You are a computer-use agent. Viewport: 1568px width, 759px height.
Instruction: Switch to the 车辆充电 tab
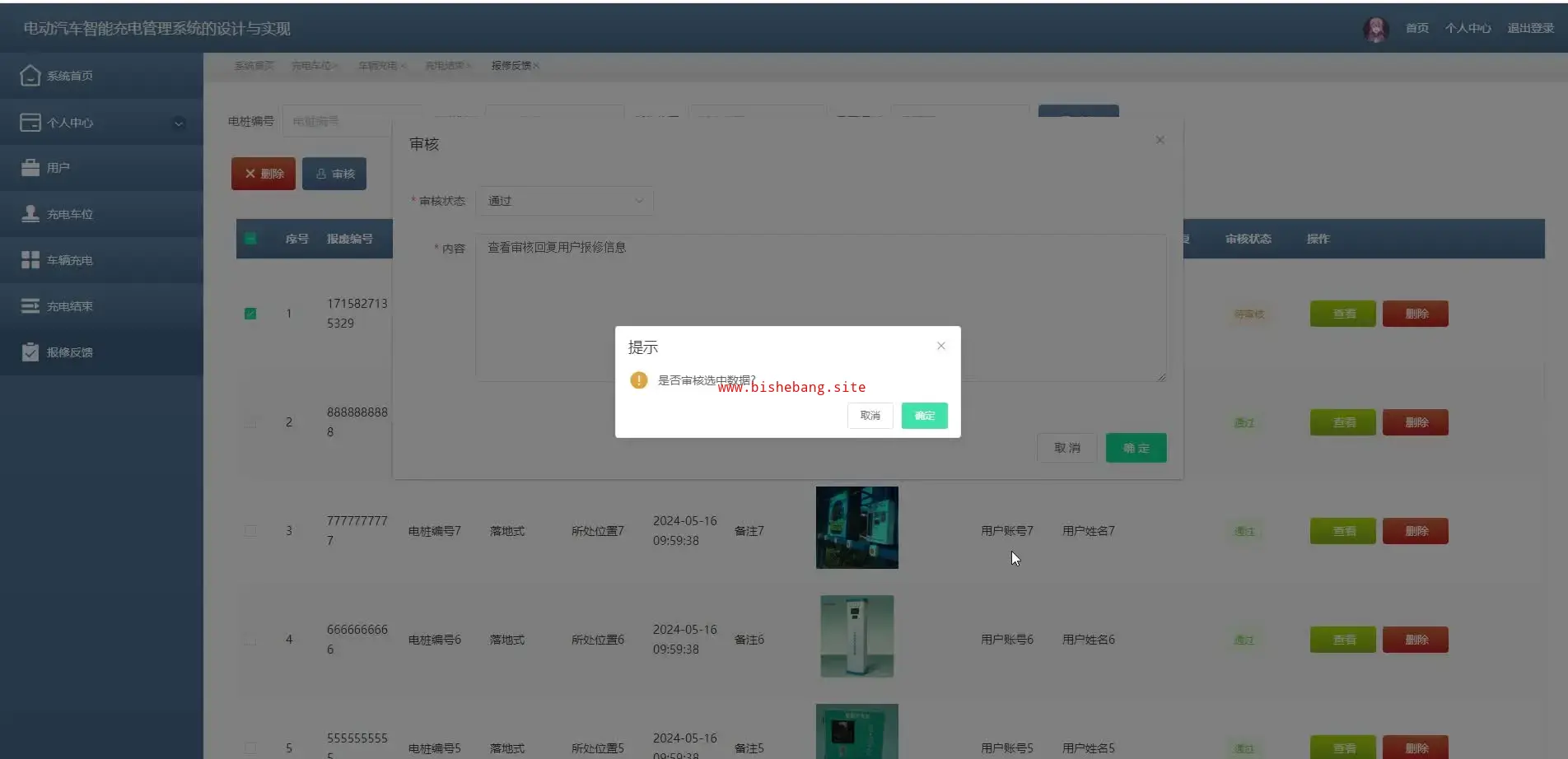click(378, 66)
